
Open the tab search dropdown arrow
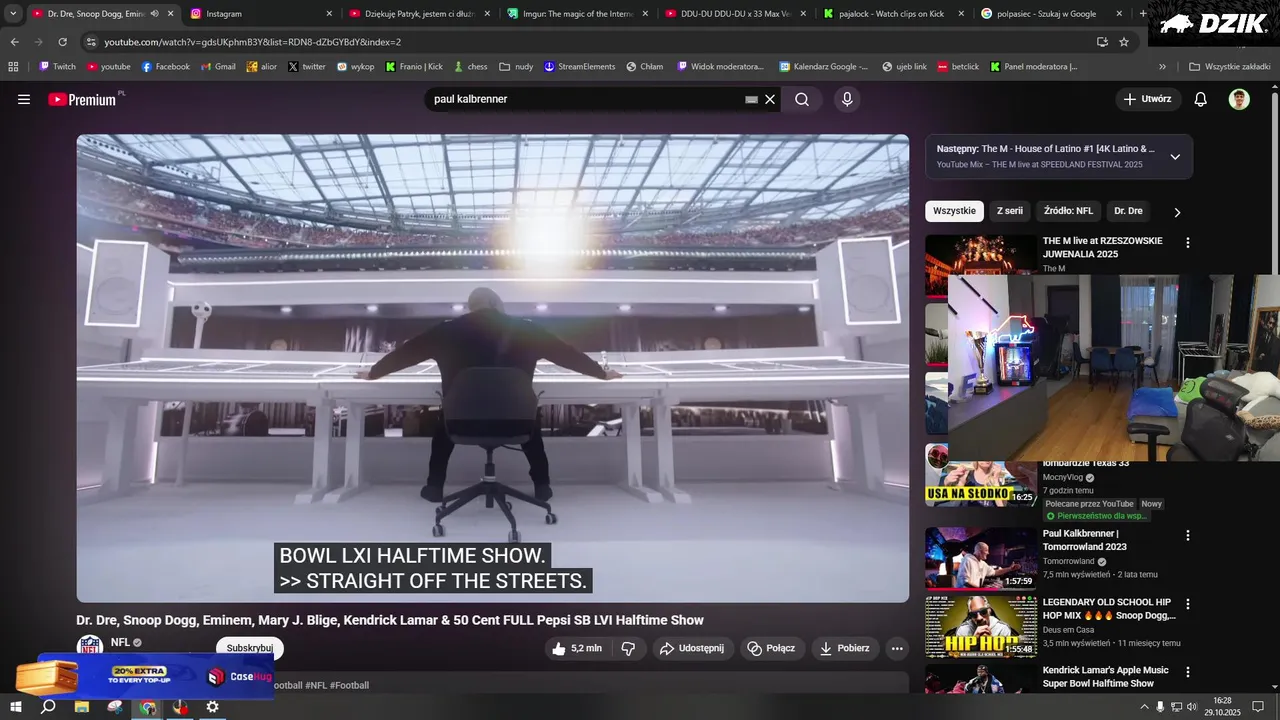coord(13,14)
